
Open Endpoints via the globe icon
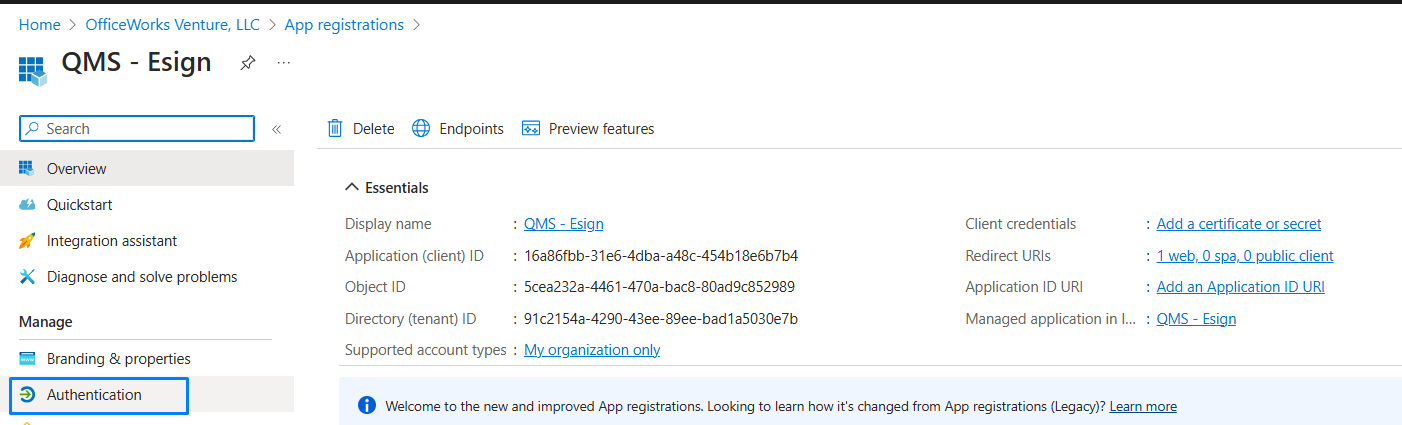(x=421, y=128)
